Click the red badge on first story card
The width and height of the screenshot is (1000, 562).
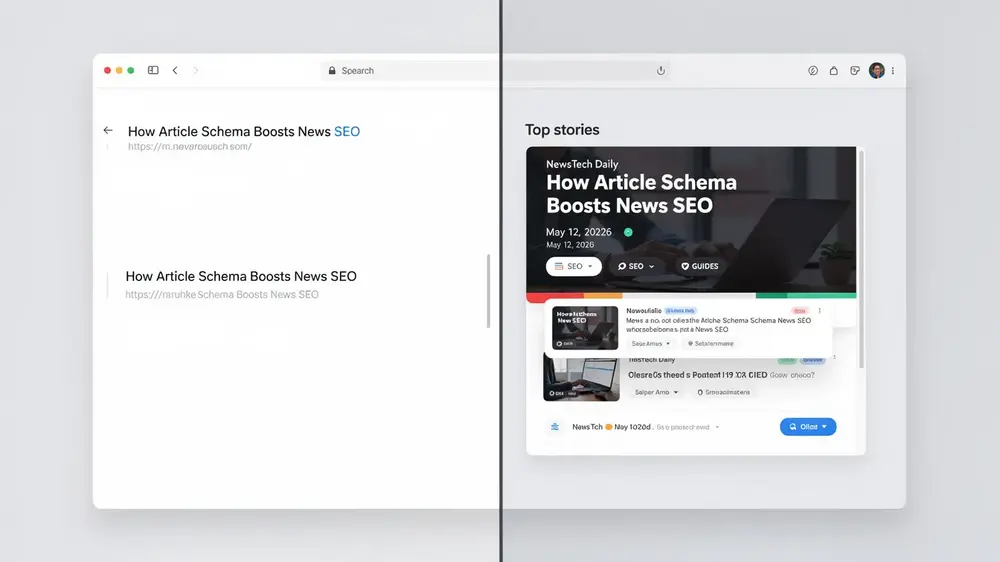click(799, 311)
